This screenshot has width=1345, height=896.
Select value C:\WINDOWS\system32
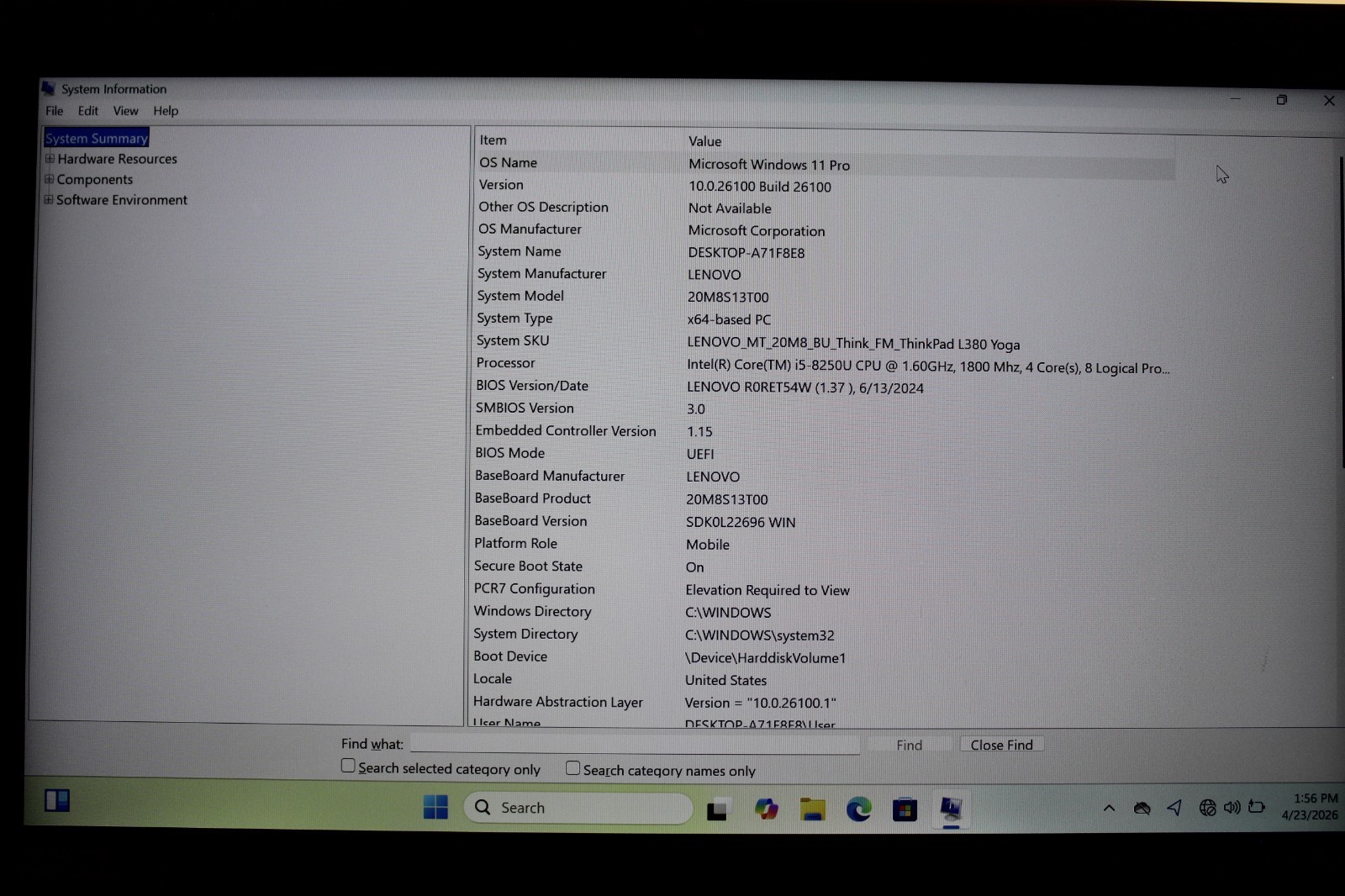(x=759, y=635)
